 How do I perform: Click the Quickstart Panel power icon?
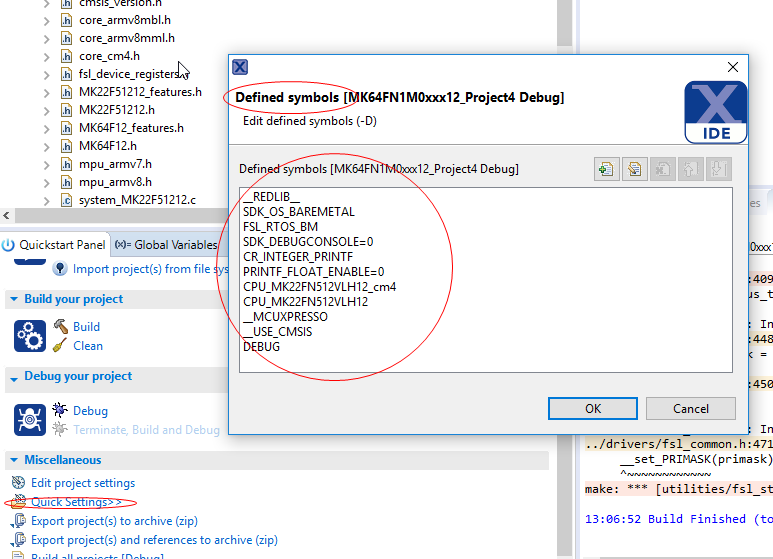pyautogui.click(x=8, y=245)
